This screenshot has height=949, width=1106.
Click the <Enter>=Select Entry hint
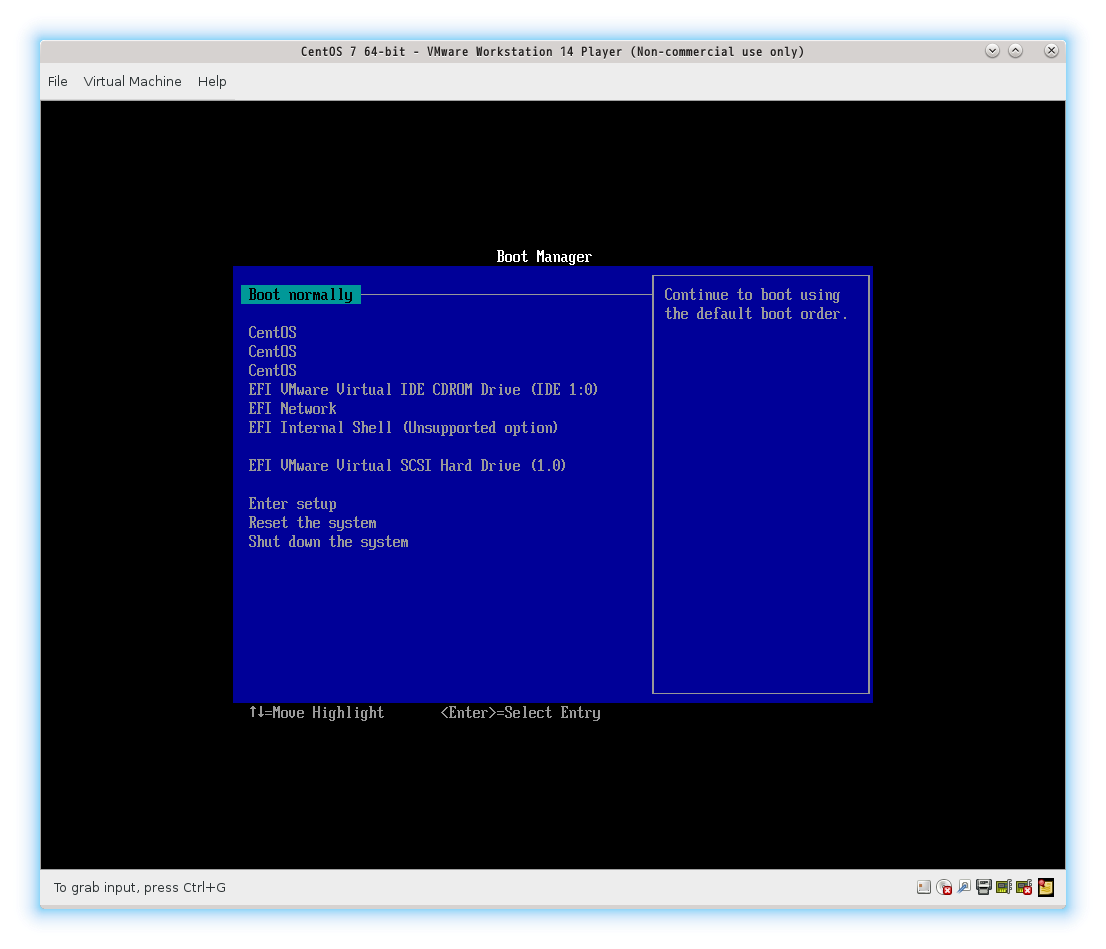521,713
